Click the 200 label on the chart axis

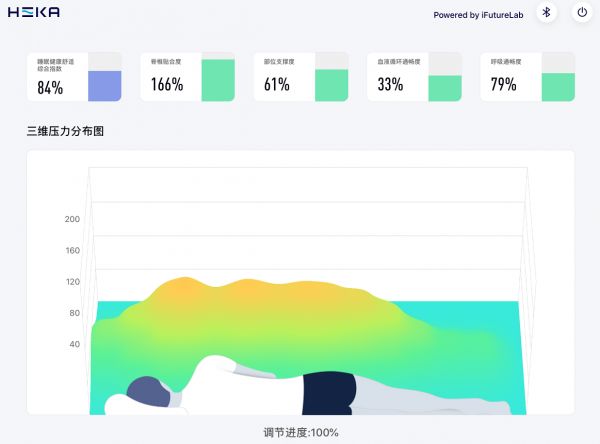click(72, 219)
